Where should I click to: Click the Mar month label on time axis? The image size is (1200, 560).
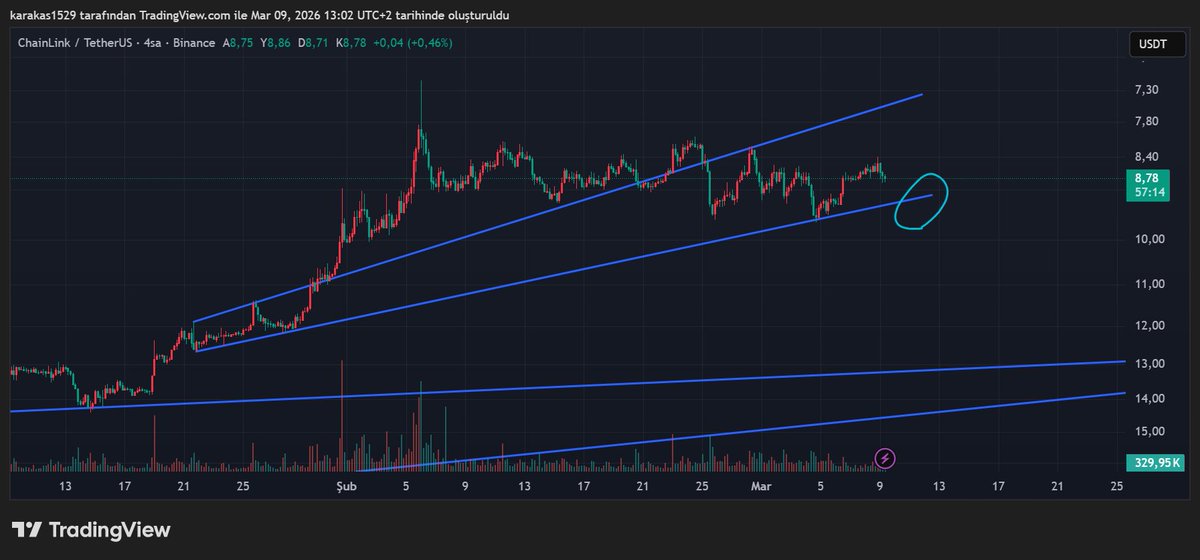point(760,486)
